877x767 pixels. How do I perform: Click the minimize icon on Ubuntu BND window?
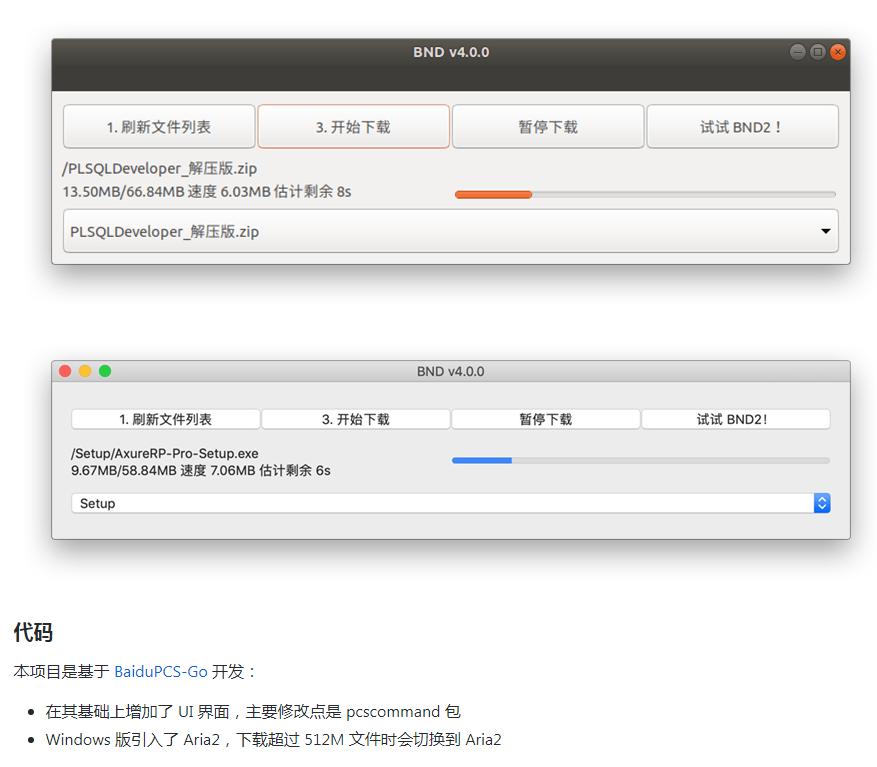click(x=798, y=52)
